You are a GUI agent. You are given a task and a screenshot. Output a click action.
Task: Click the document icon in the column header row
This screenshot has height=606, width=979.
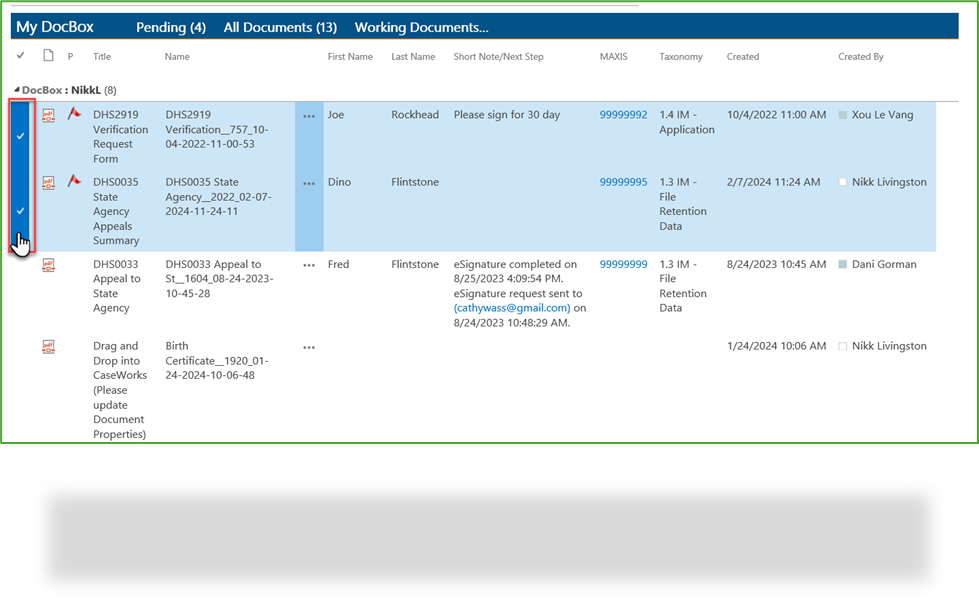click(x=47, y=57)
